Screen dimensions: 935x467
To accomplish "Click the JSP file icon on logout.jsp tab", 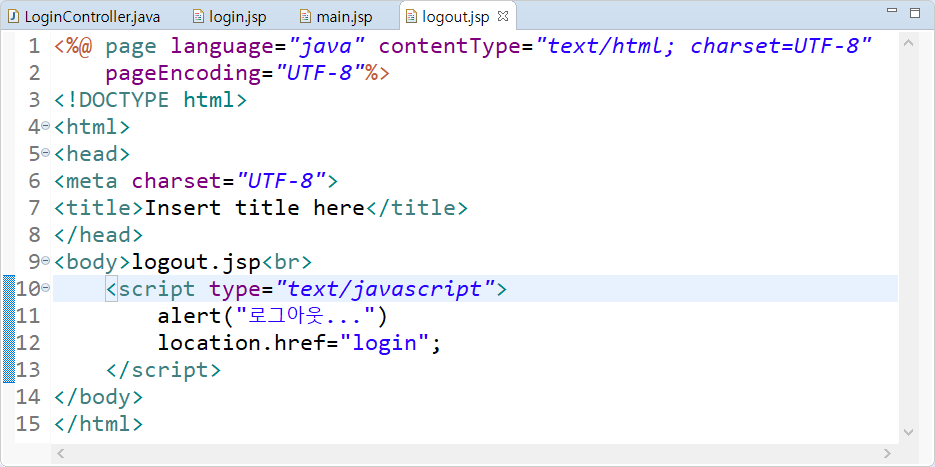I will 411,16.
